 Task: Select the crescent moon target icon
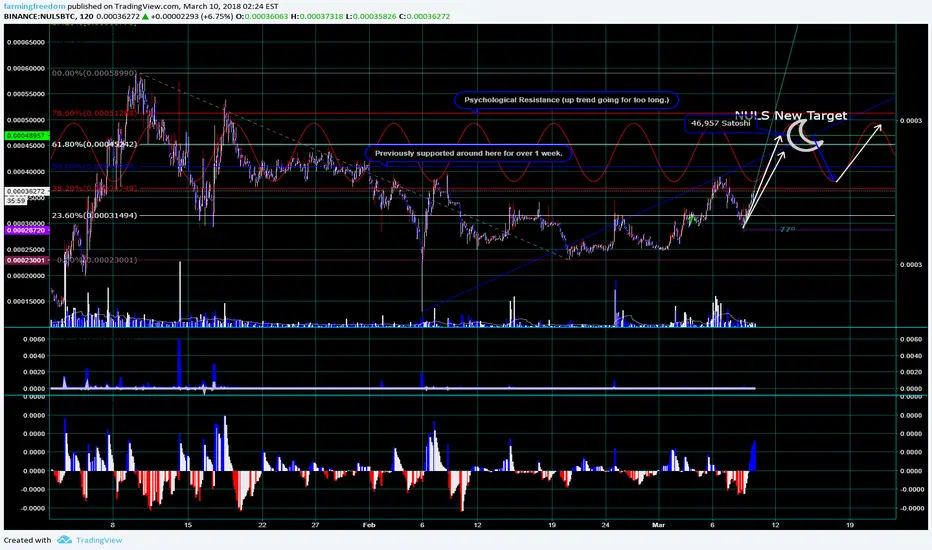(x=804, y=136)
